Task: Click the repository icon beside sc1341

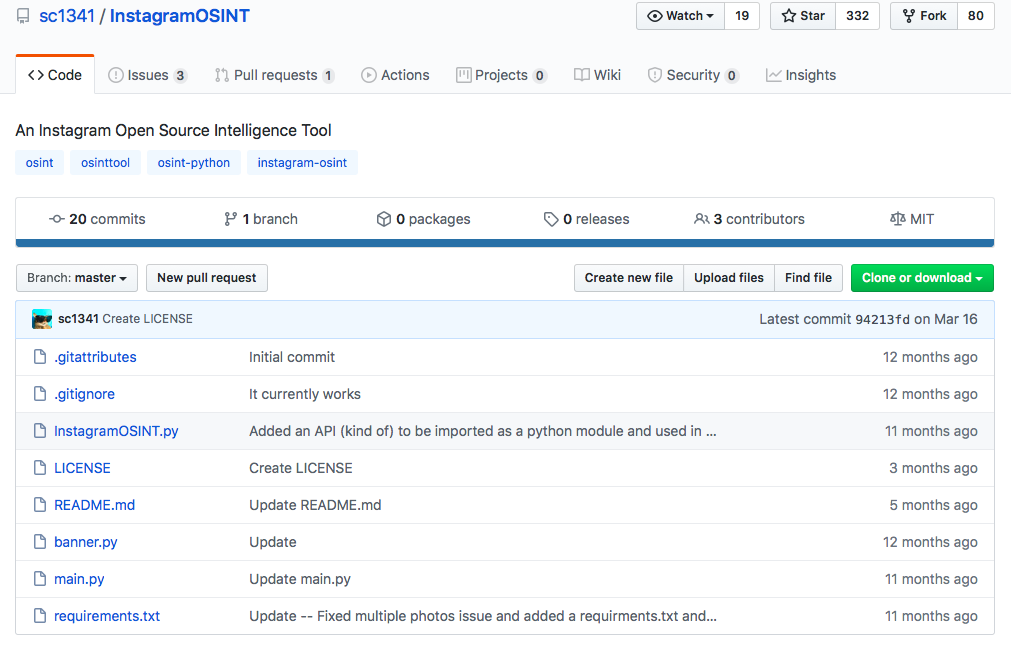Action: click(x=23, y=16)
